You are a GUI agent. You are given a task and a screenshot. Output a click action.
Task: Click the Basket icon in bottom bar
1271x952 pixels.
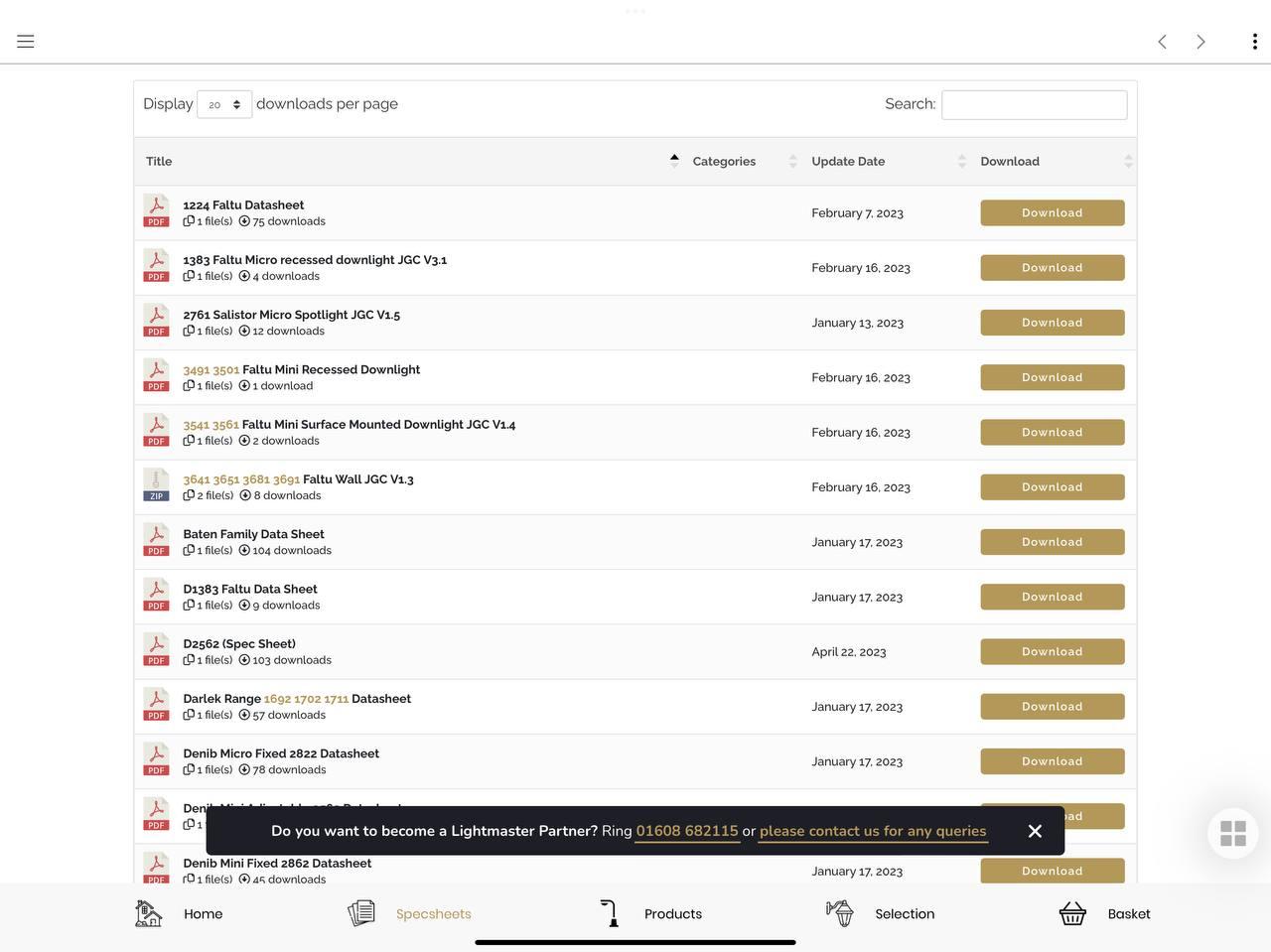(x=1072, y=913)
